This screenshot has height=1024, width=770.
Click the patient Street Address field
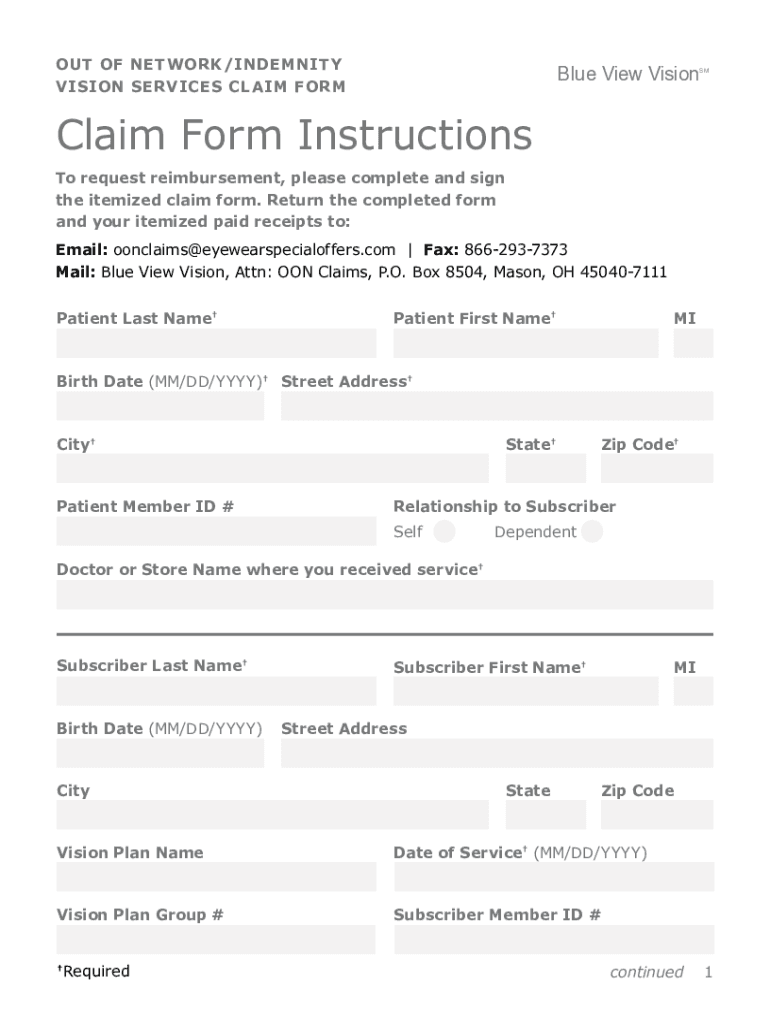(x=497, y=406)
